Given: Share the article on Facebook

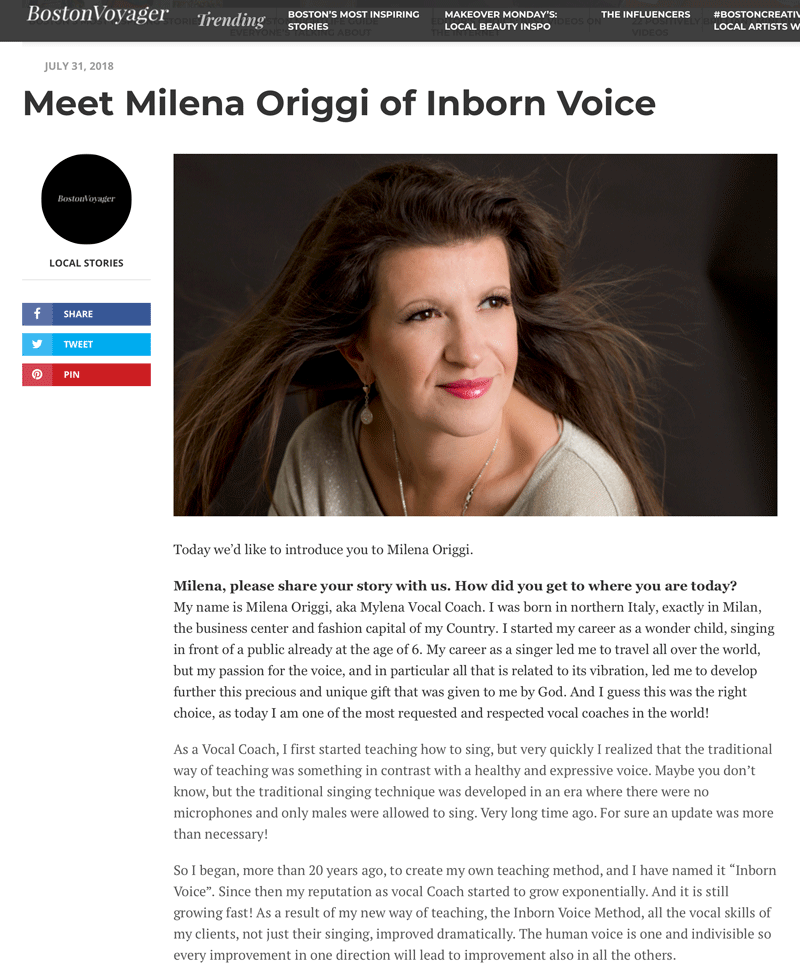Looking at the screenshot, I should click(86, 314).
